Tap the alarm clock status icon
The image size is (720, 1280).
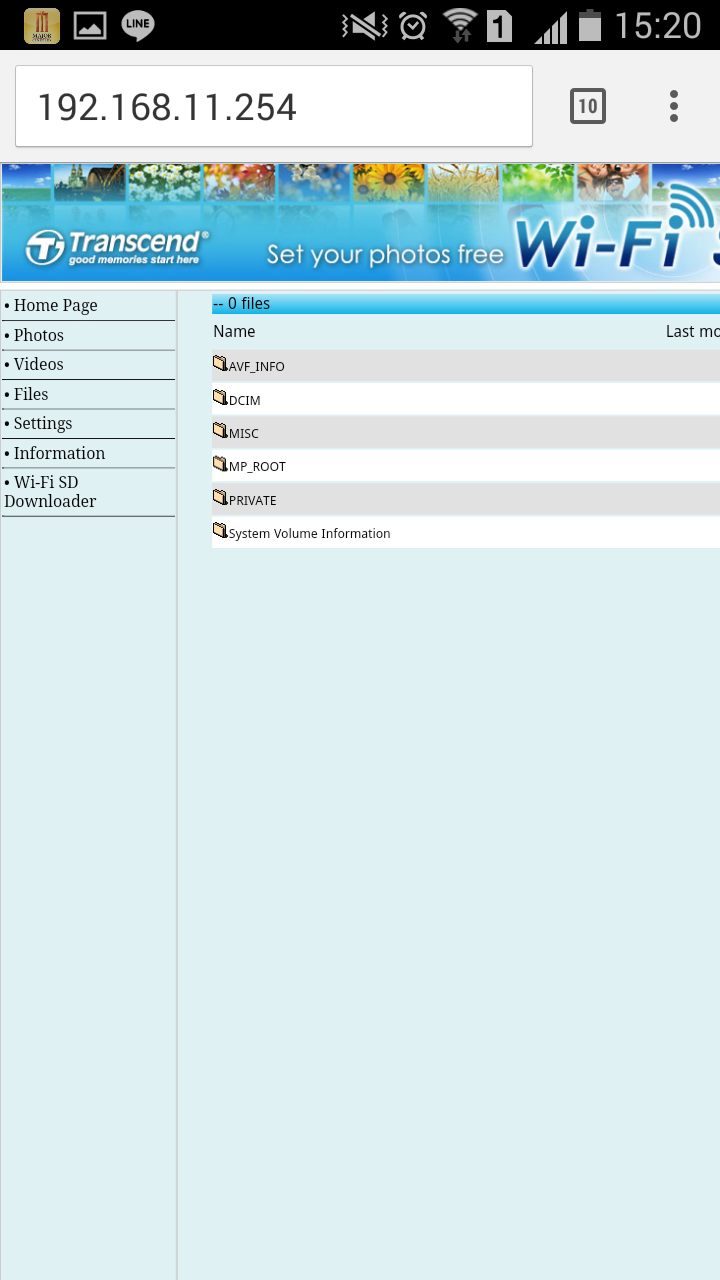coord(413,25)
